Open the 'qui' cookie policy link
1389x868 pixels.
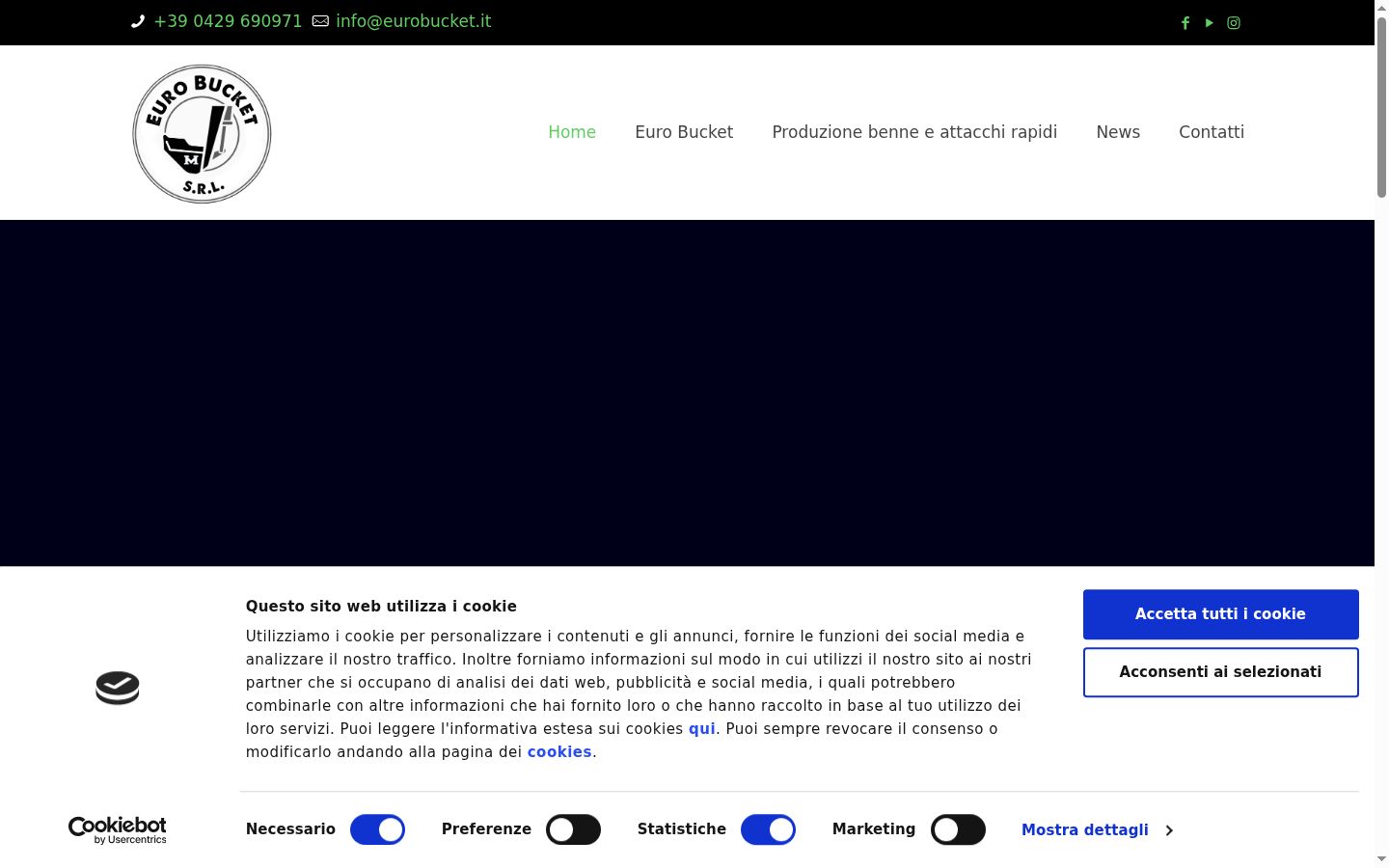(x=702, y=729)
